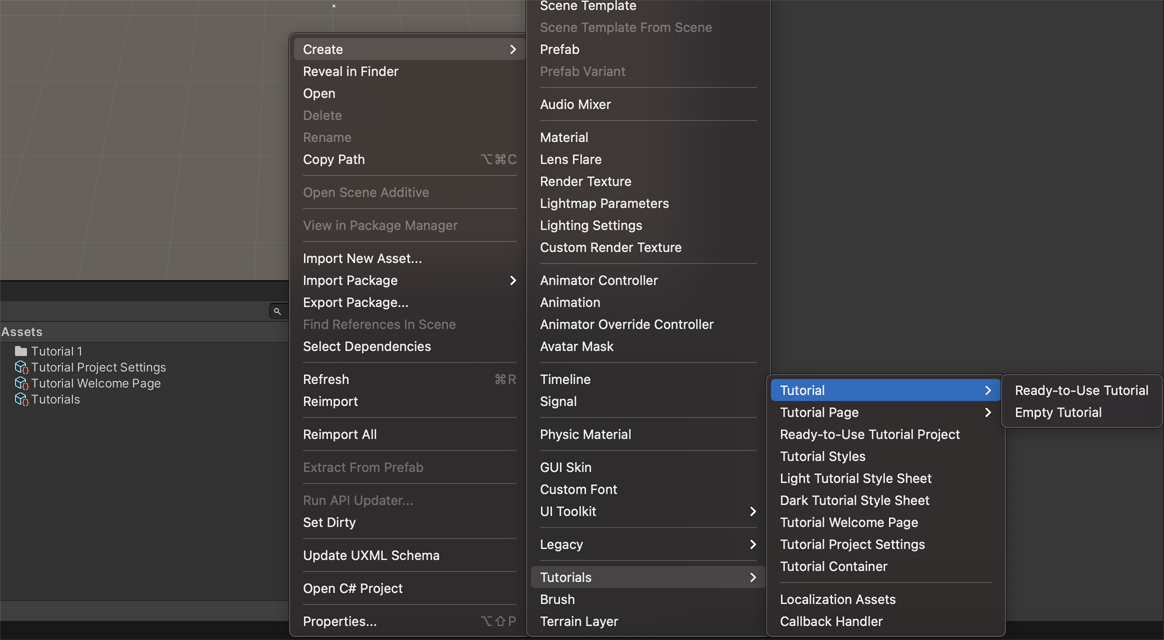Select Tutorial Welcome Page in Assets list
The width and height of the screenshot is (1164, 640).
point(95,383)
